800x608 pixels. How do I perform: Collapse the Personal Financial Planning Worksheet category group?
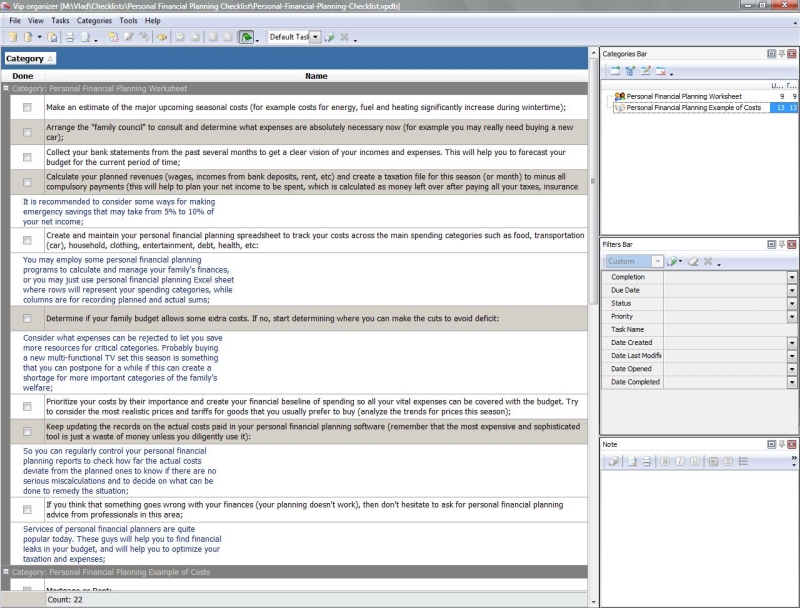click(6, 89)
